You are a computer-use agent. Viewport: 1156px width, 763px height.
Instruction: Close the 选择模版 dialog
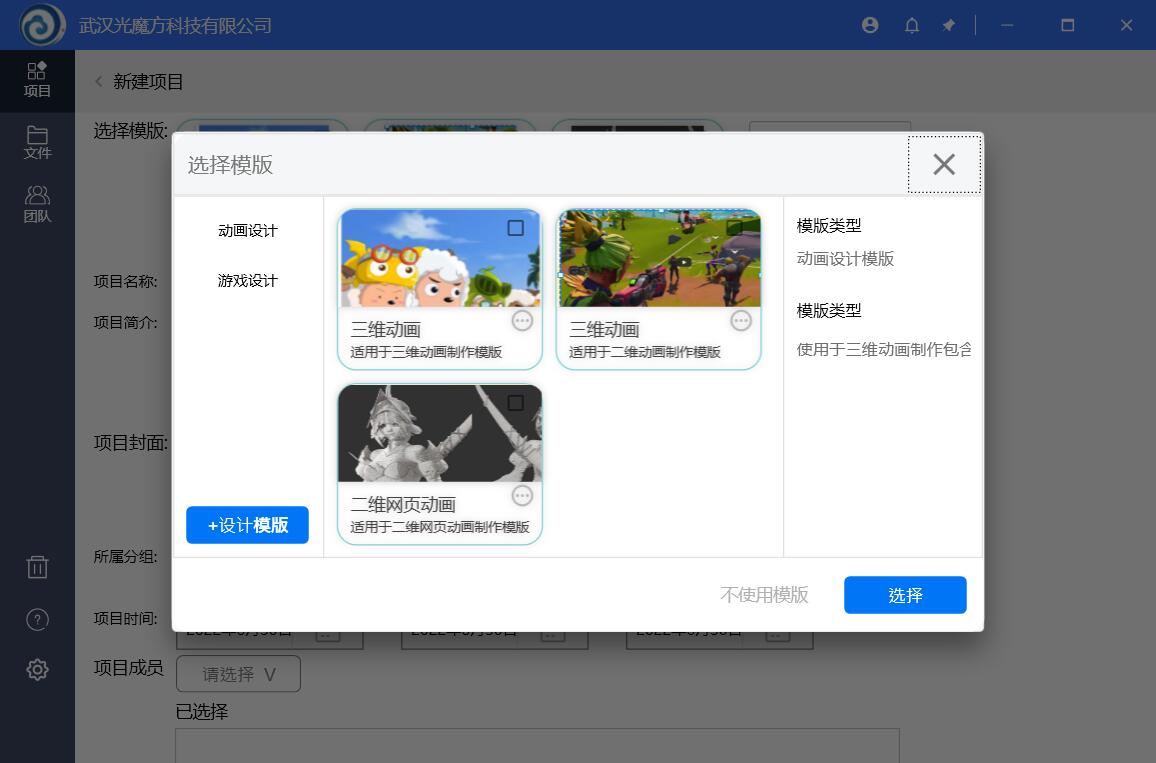click(x=944, y=164)
